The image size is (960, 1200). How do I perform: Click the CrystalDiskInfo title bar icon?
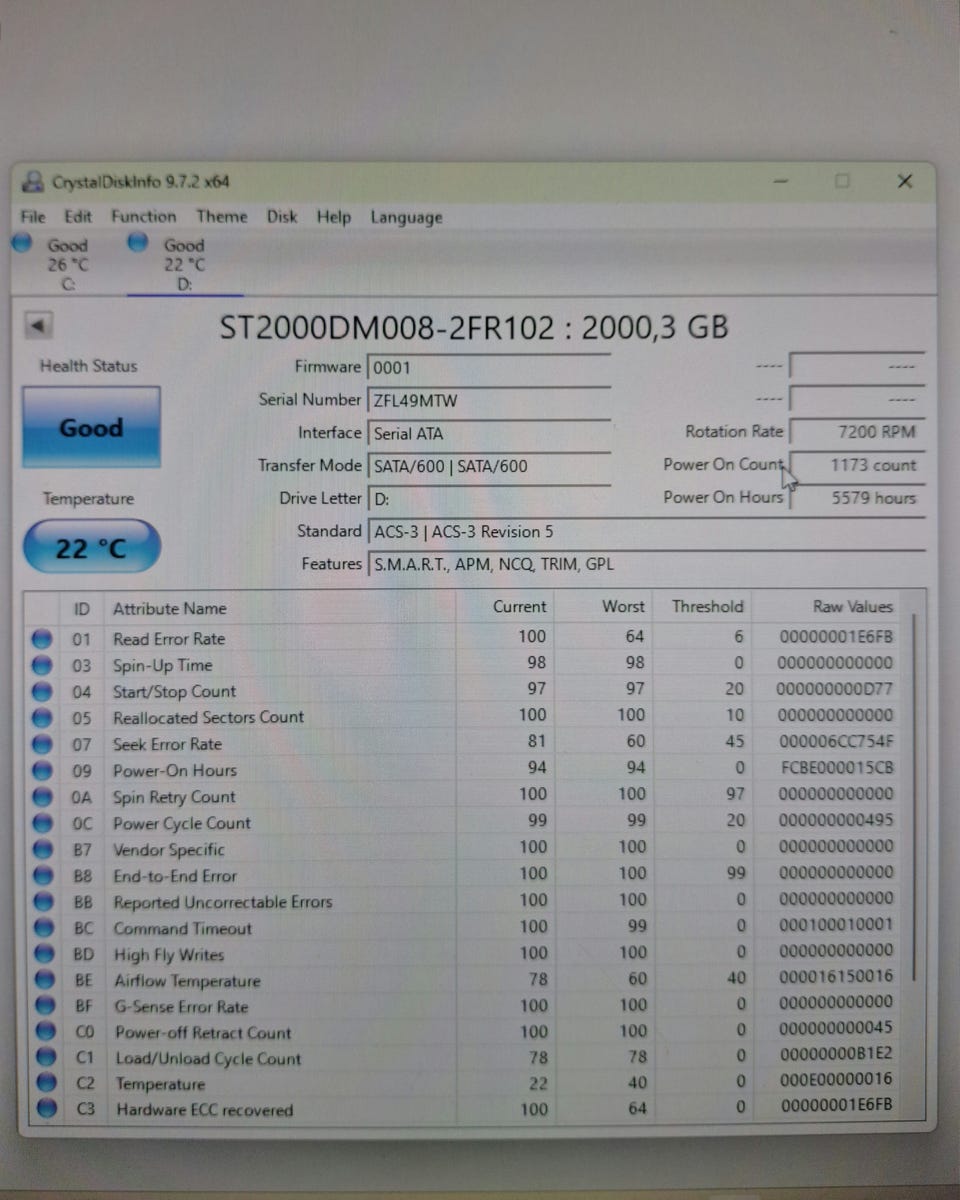pos(34,182)
